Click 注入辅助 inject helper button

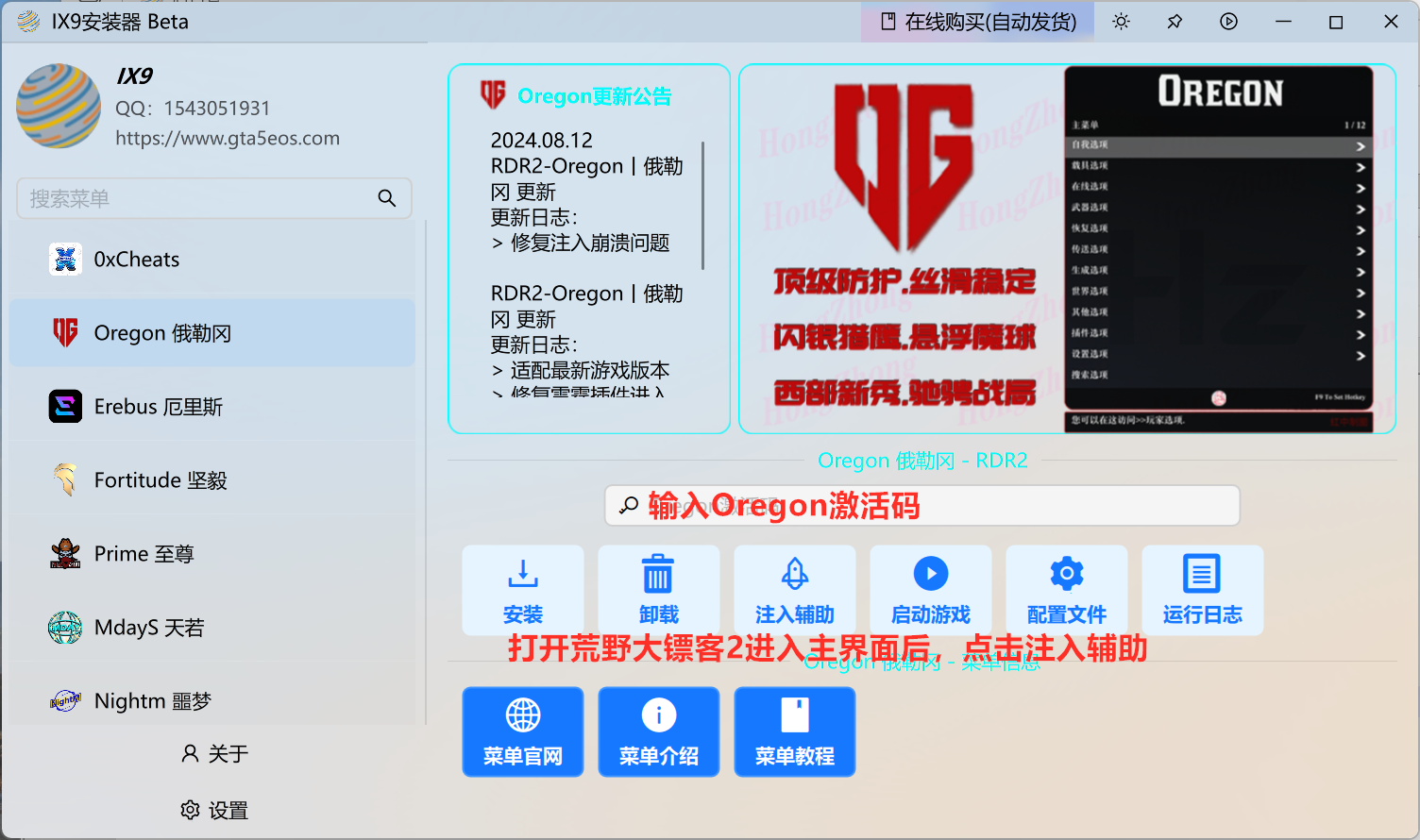pyautogui.click(x=795, y=591)
